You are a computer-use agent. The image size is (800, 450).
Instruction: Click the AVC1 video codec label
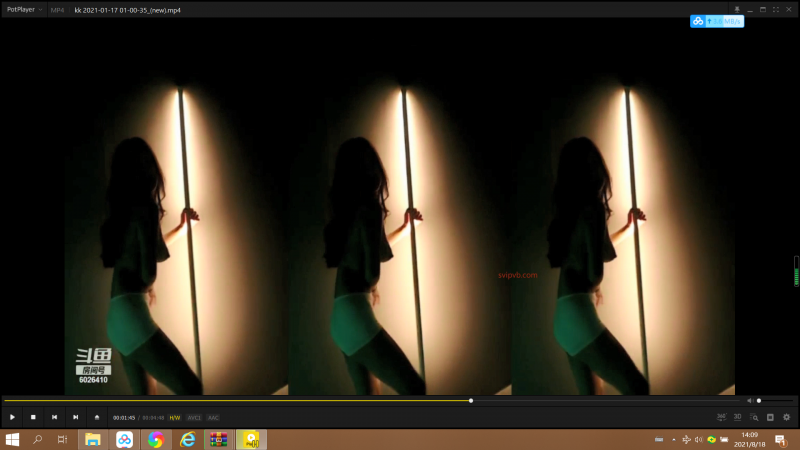(x=194, y=417)
